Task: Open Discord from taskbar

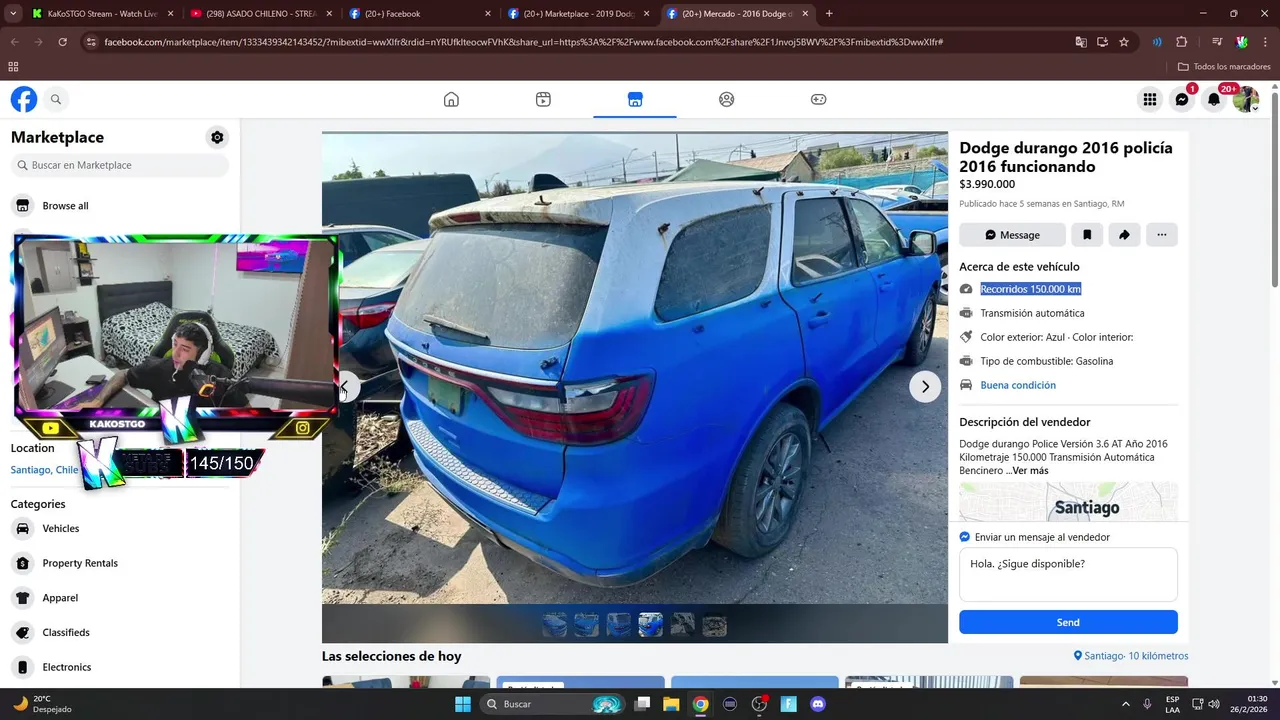Action: (818, 704)
